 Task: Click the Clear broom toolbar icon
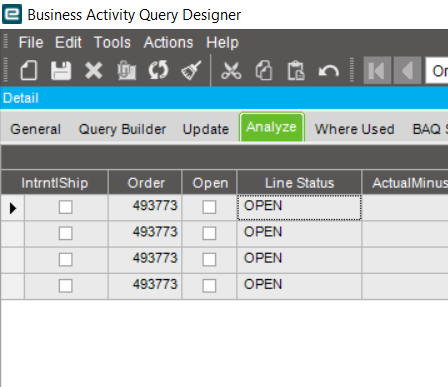click(x=191, y=71)
